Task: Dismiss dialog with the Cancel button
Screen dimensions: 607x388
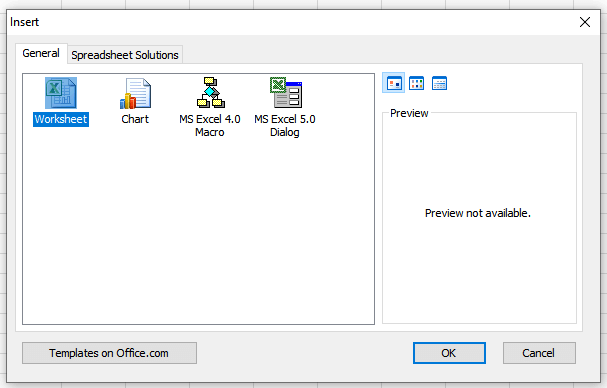Action: pos(539,353)
